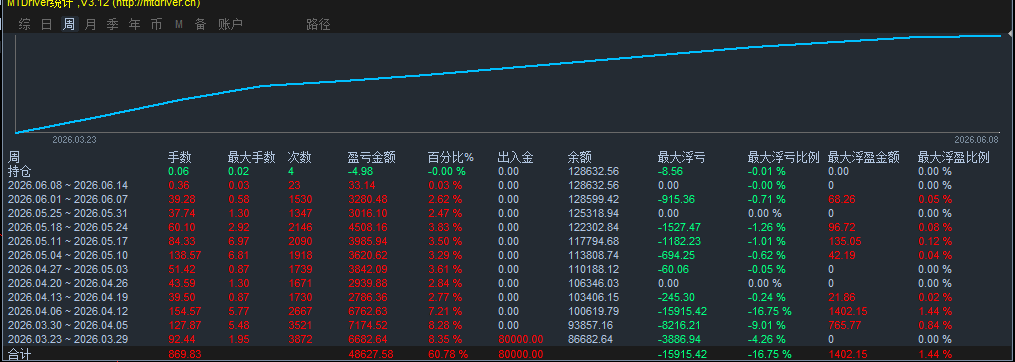Click the 合计 total row label
1015x362 pixels.
click(19, 354)
